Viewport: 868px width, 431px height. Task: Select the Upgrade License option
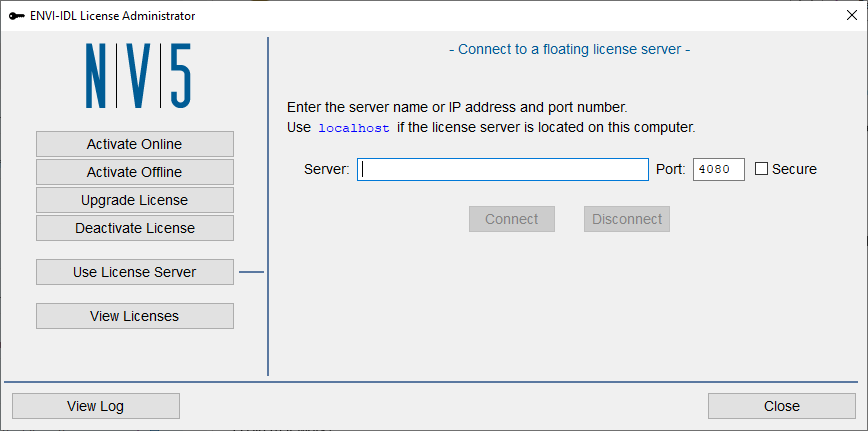pyautogui.click(x=135, y=200)
